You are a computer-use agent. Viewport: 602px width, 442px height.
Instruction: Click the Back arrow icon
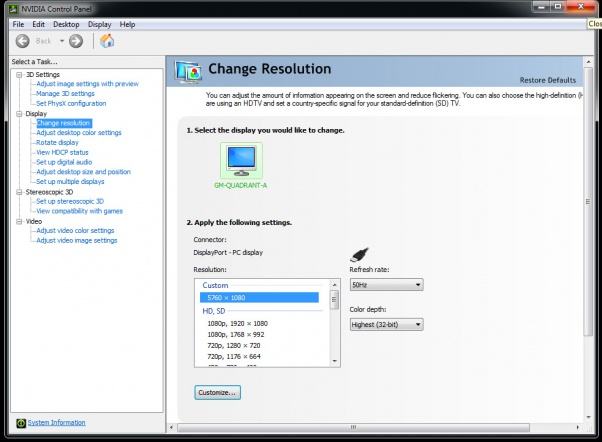tap(23, 41)
